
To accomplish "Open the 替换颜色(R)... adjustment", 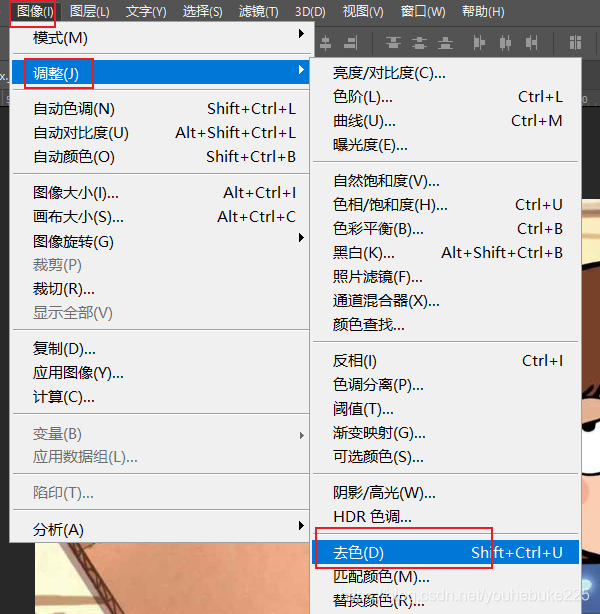I will point(446,600).
